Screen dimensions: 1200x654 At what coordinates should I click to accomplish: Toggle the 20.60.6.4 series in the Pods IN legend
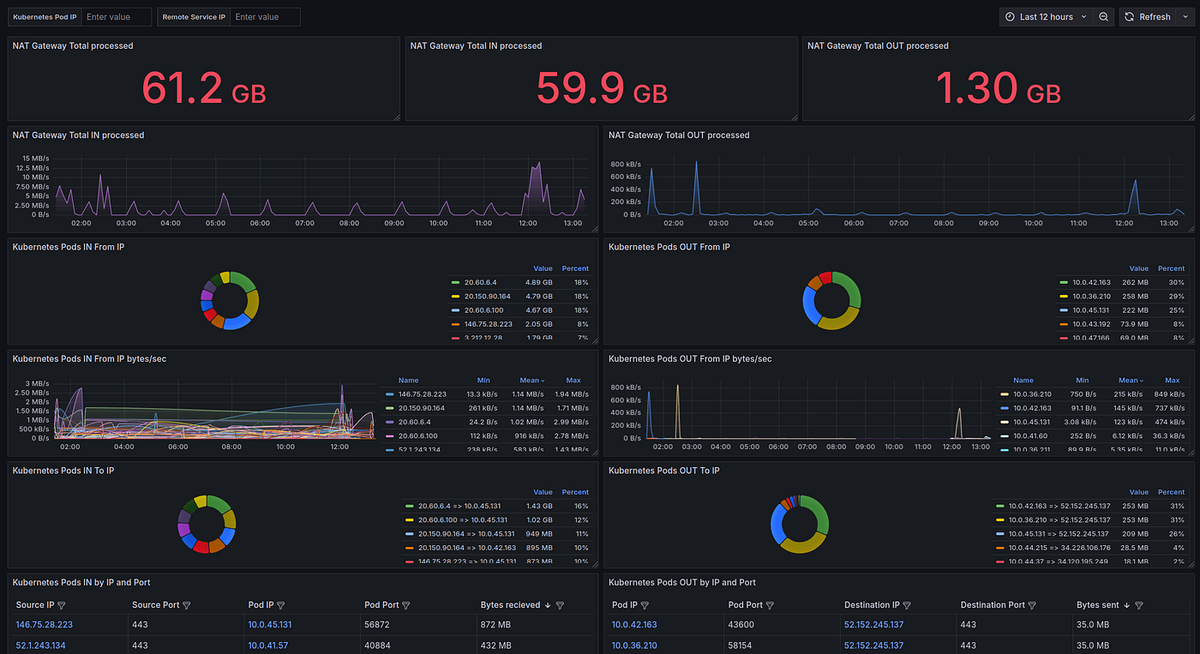coord(483,283)
